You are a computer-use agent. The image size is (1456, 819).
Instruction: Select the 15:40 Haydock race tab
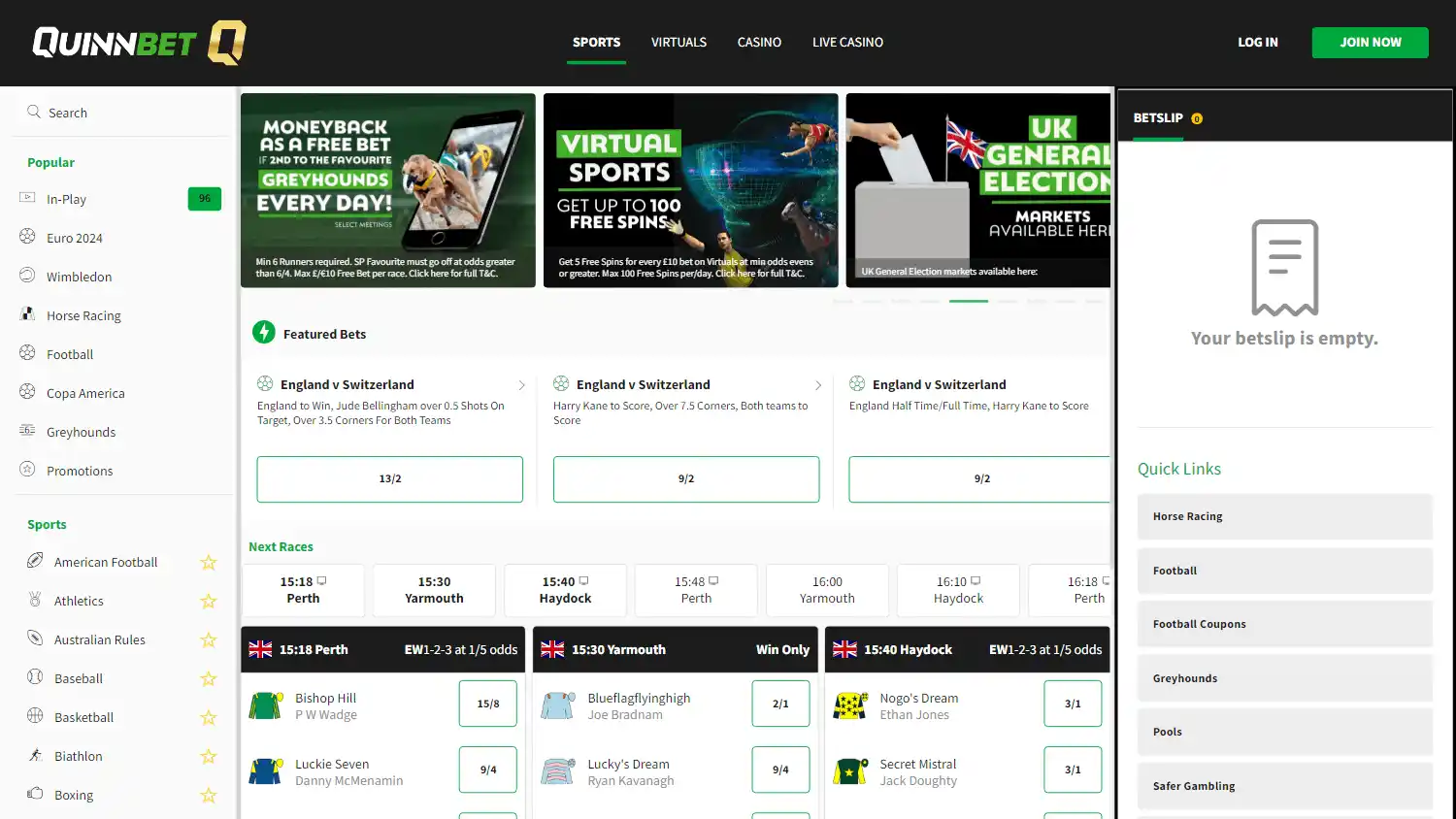click(x=565, y=590)
